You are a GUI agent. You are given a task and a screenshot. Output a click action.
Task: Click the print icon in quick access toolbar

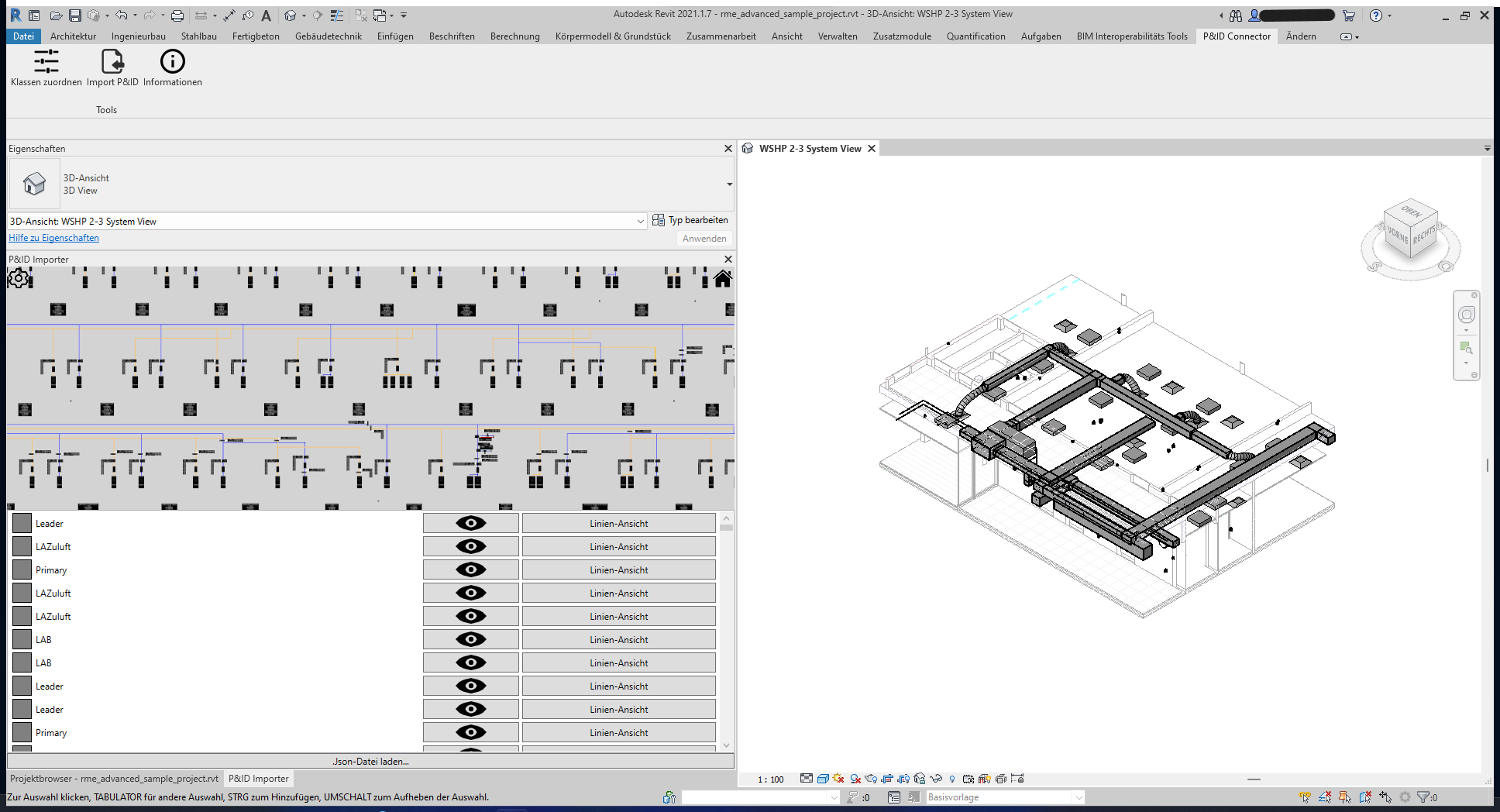pos(177,15)
